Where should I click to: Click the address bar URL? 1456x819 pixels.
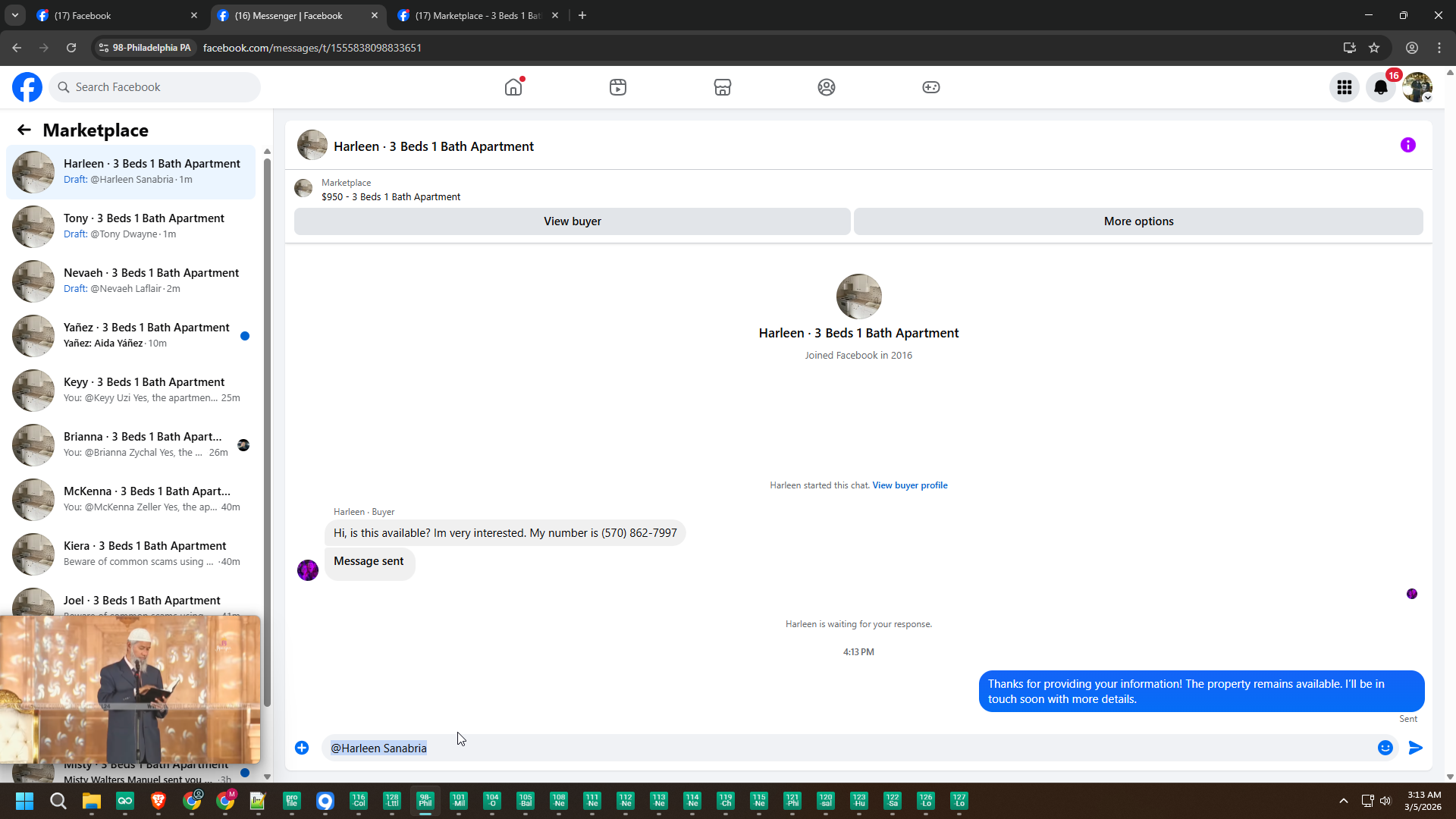312,48
